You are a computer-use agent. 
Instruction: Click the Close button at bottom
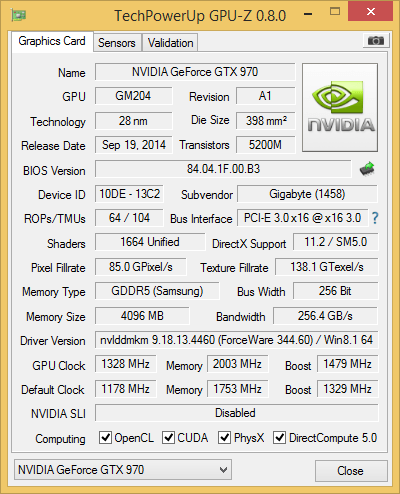[351, 471]
